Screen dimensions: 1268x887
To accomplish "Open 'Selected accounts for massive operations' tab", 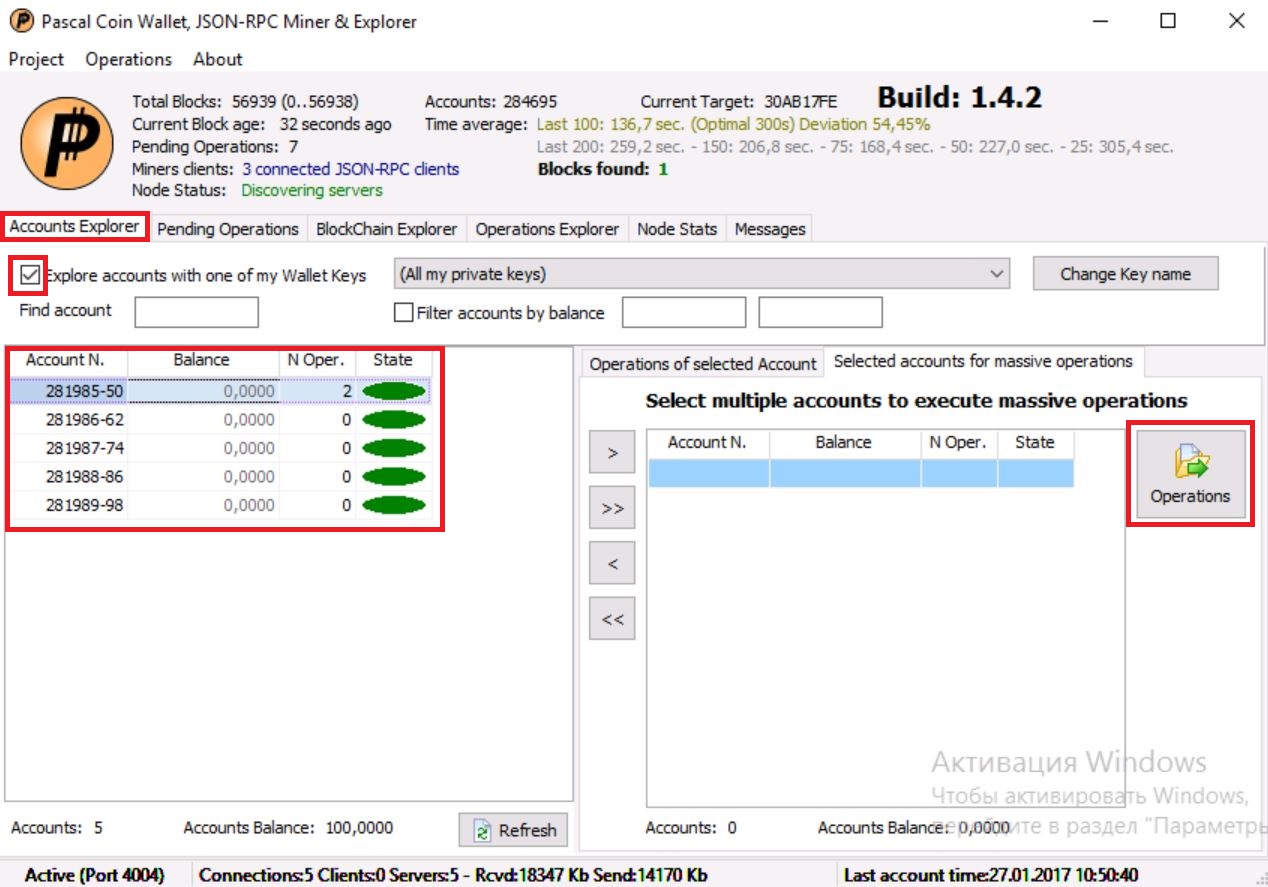I will [983, 362].
